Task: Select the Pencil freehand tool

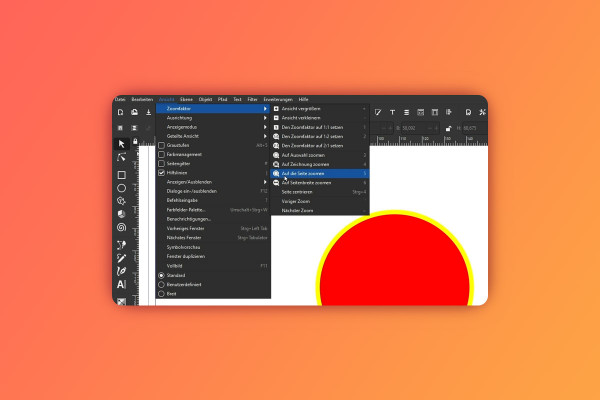Action: coord(122,258)
